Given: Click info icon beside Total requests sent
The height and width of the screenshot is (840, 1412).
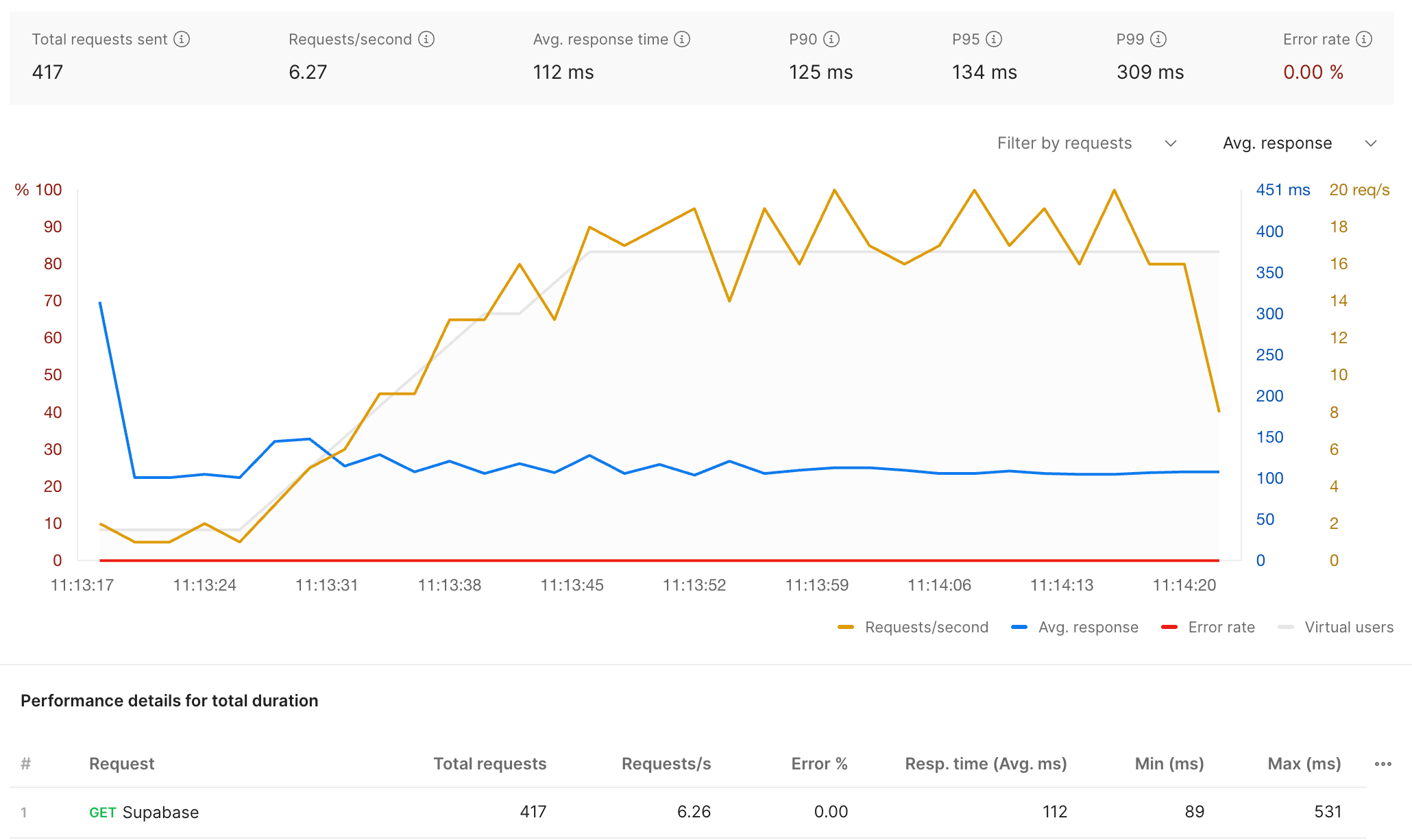Looking at the screenshot, I should point(182,39).
